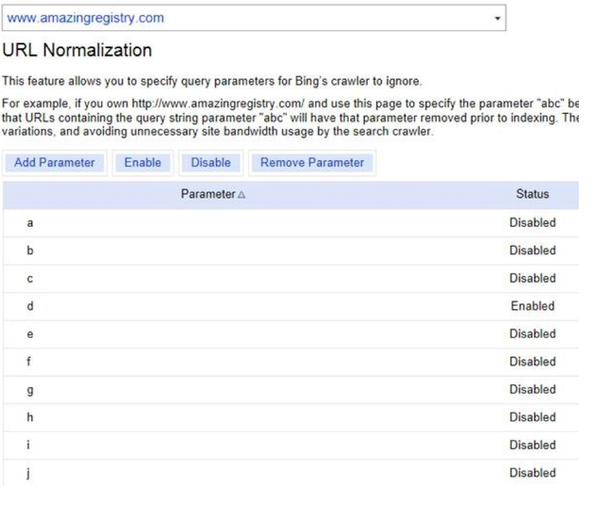Select parameter row "c"
600x505 pixels.
pyautogui.click(x=291, y=279)
